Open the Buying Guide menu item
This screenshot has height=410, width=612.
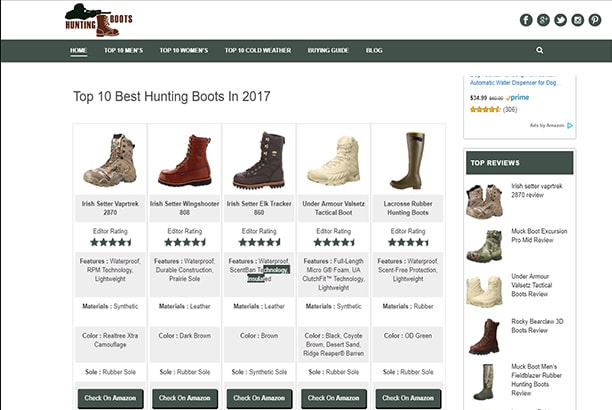tap(328, 50)
